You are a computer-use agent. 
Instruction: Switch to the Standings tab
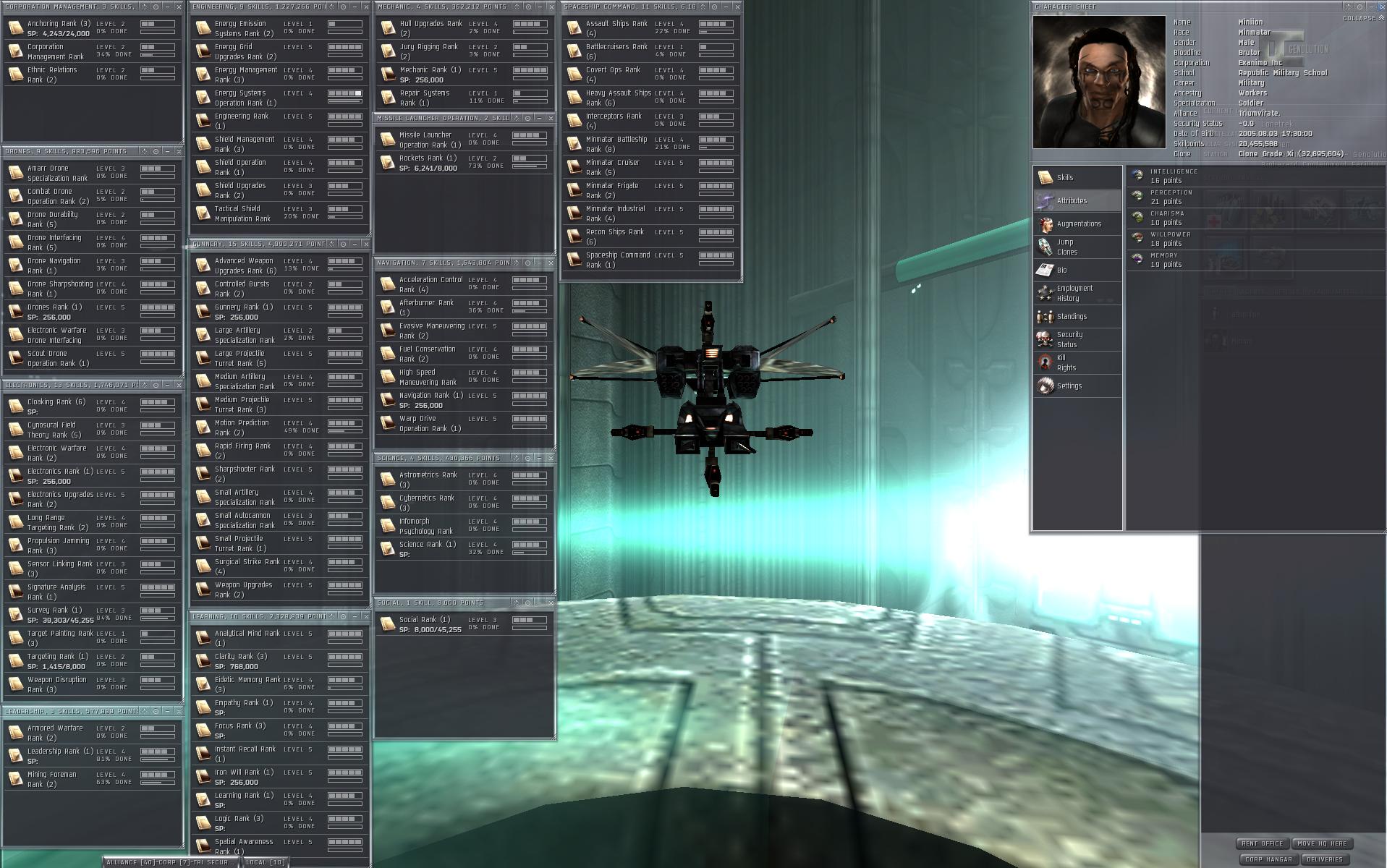point(1077,316)
